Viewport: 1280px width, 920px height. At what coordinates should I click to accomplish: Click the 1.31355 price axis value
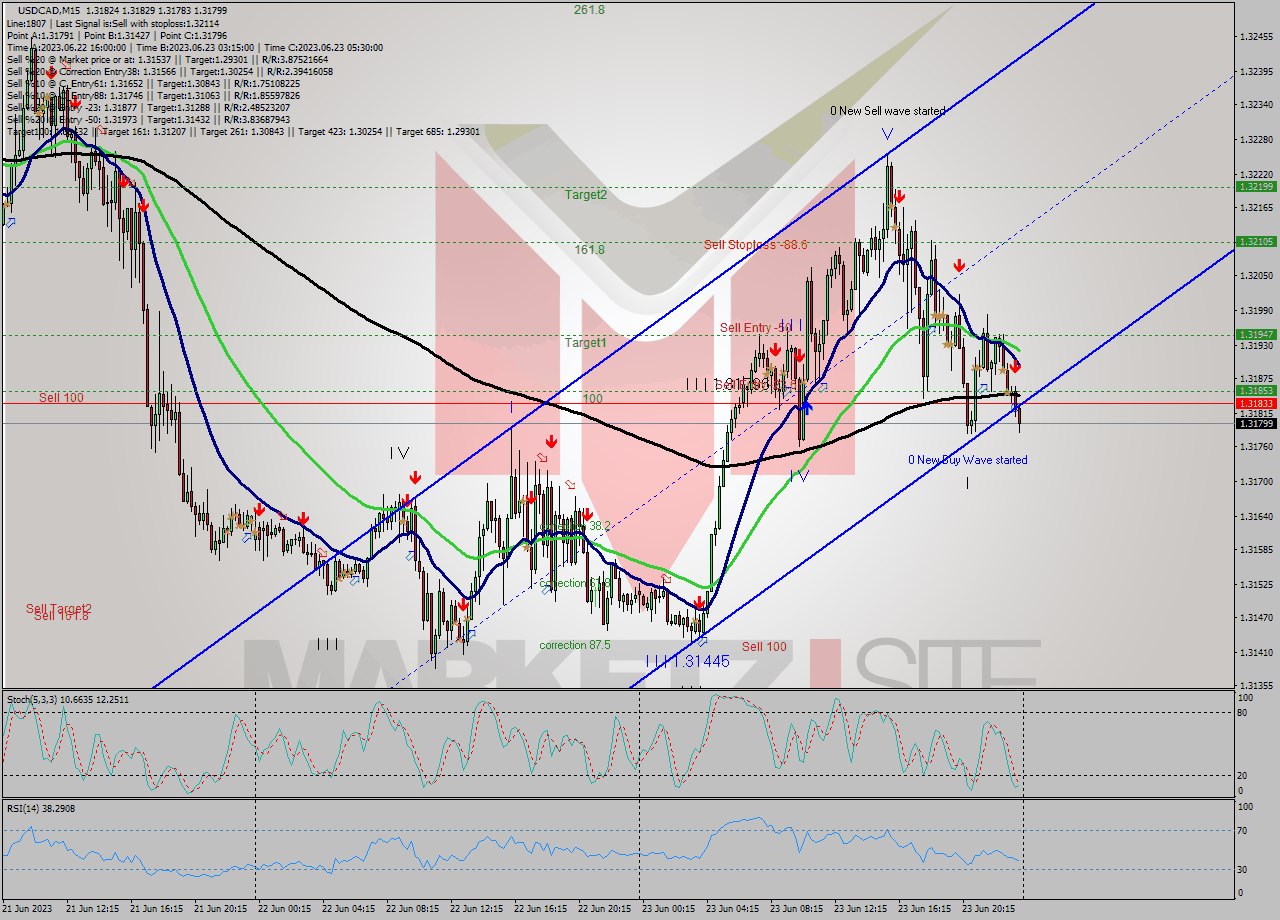point(1255,686)
